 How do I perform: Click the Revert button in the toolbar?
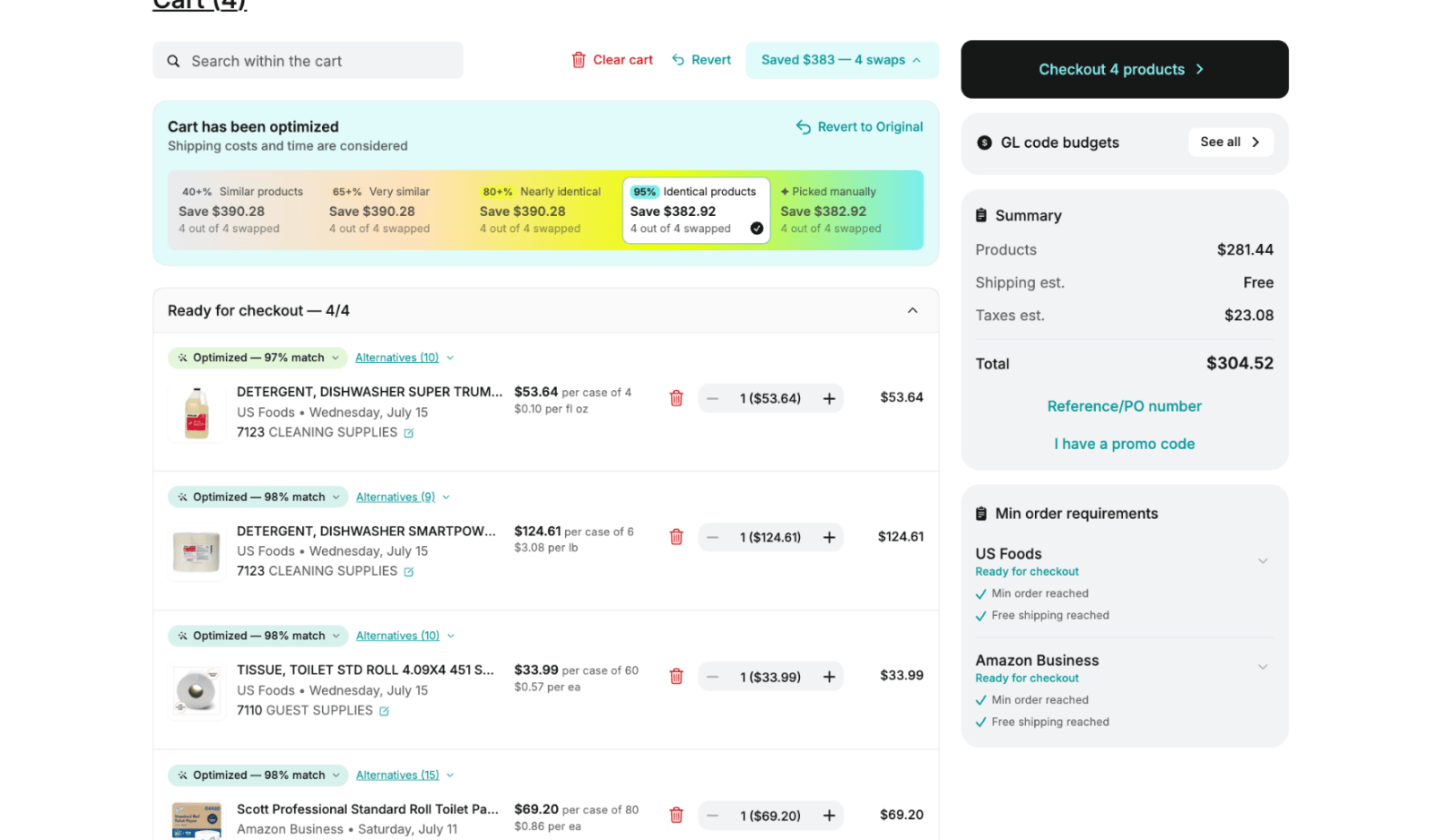click(701, 60)
